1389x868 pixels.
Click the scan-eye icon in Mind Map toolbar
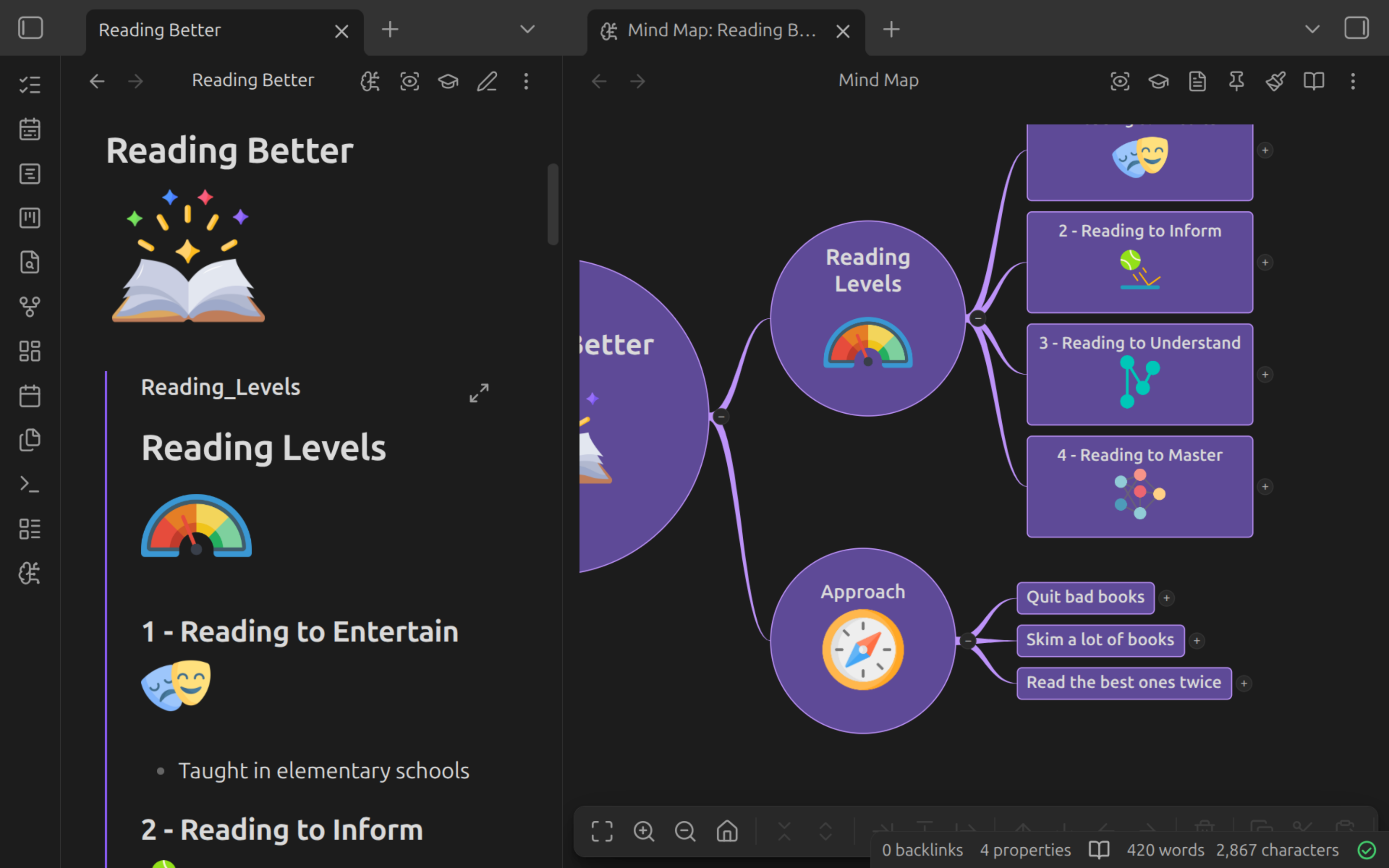coord(1120,81)
